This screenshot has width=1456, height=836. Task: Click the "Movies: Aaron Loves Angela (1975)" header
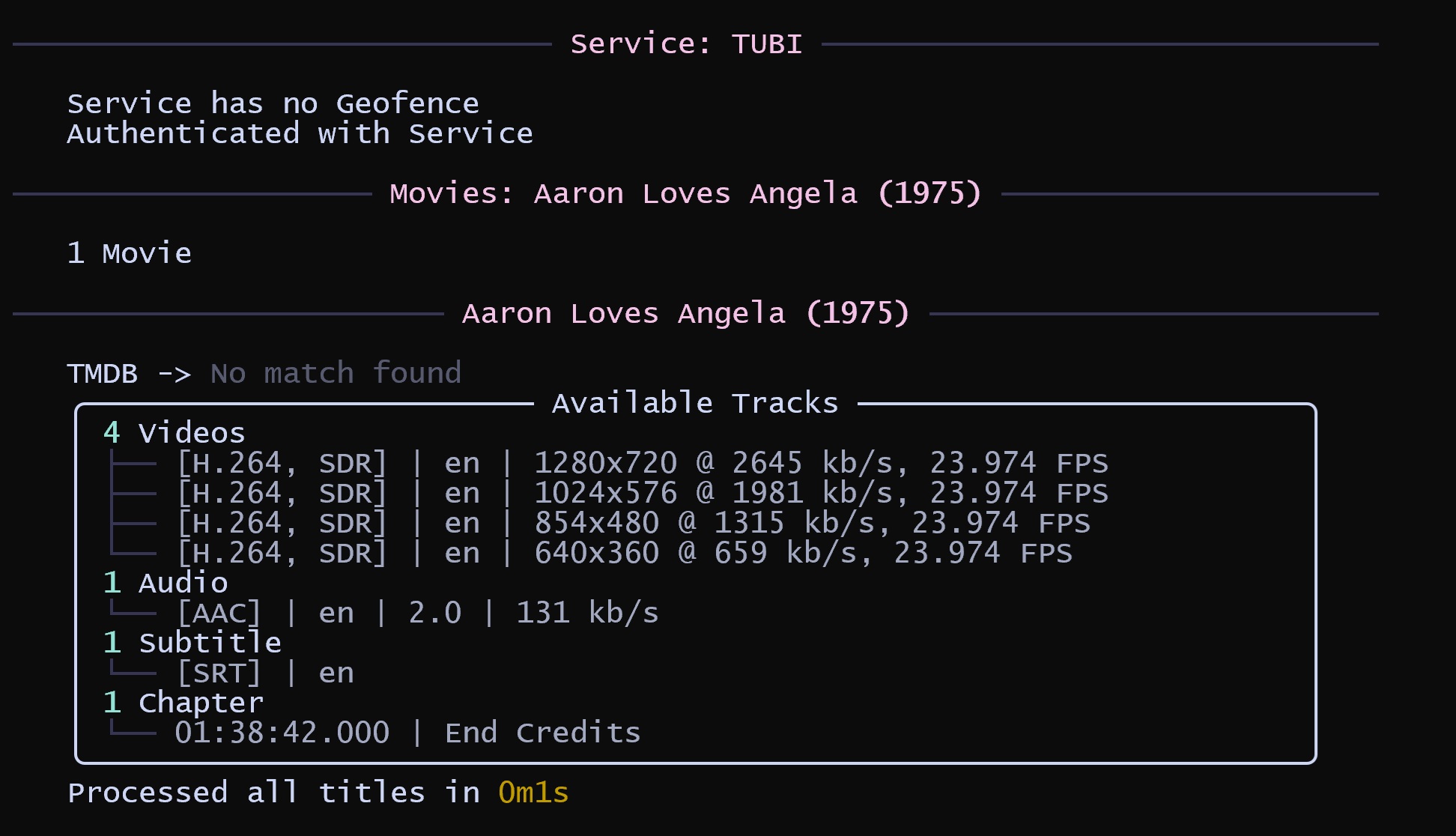point(685,194)
